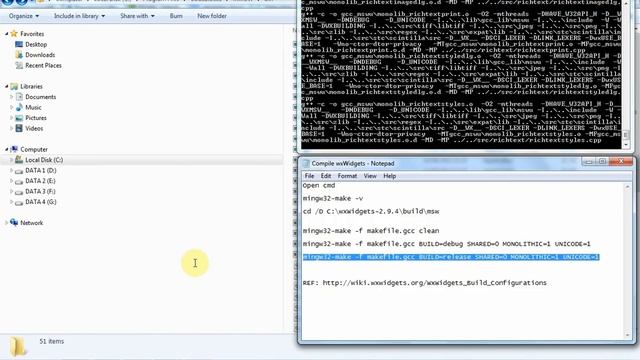Click the DATA 2 (E:) drive icon
640x360 pixels.
tap(19, 181)
